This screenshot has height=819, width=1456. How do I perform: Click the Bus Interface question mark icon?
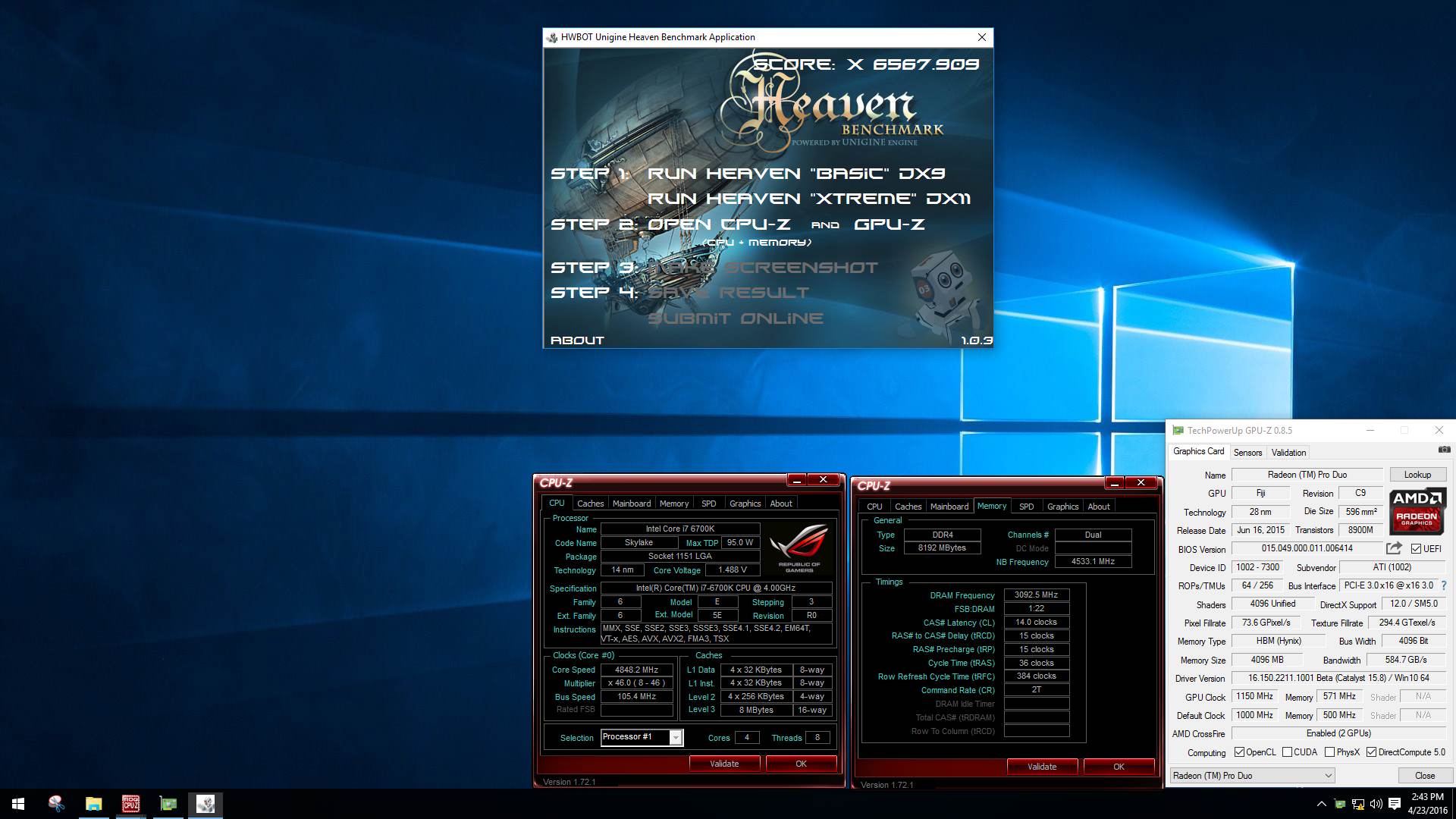(1444, 585)
